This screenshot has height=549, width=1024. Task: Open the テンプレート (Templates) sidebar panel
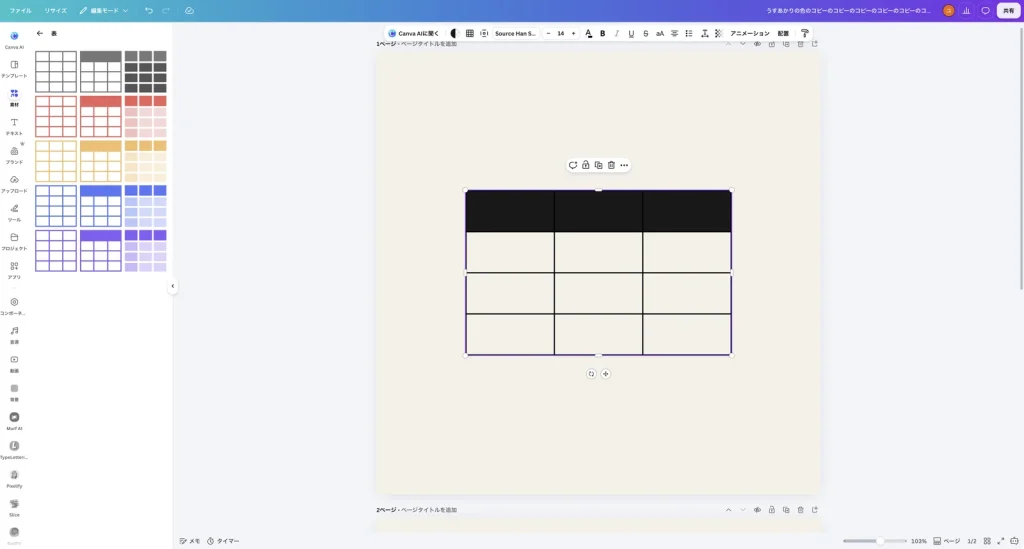click(x=14, y=69)
